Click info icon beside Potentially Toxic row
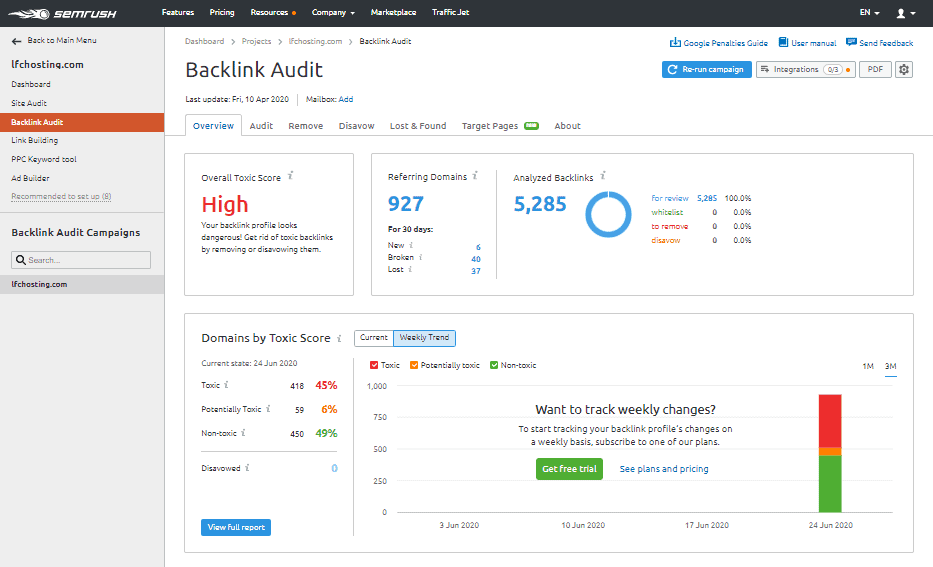The width and height of the screenshot is (933, 567). (x=268, y=409)
